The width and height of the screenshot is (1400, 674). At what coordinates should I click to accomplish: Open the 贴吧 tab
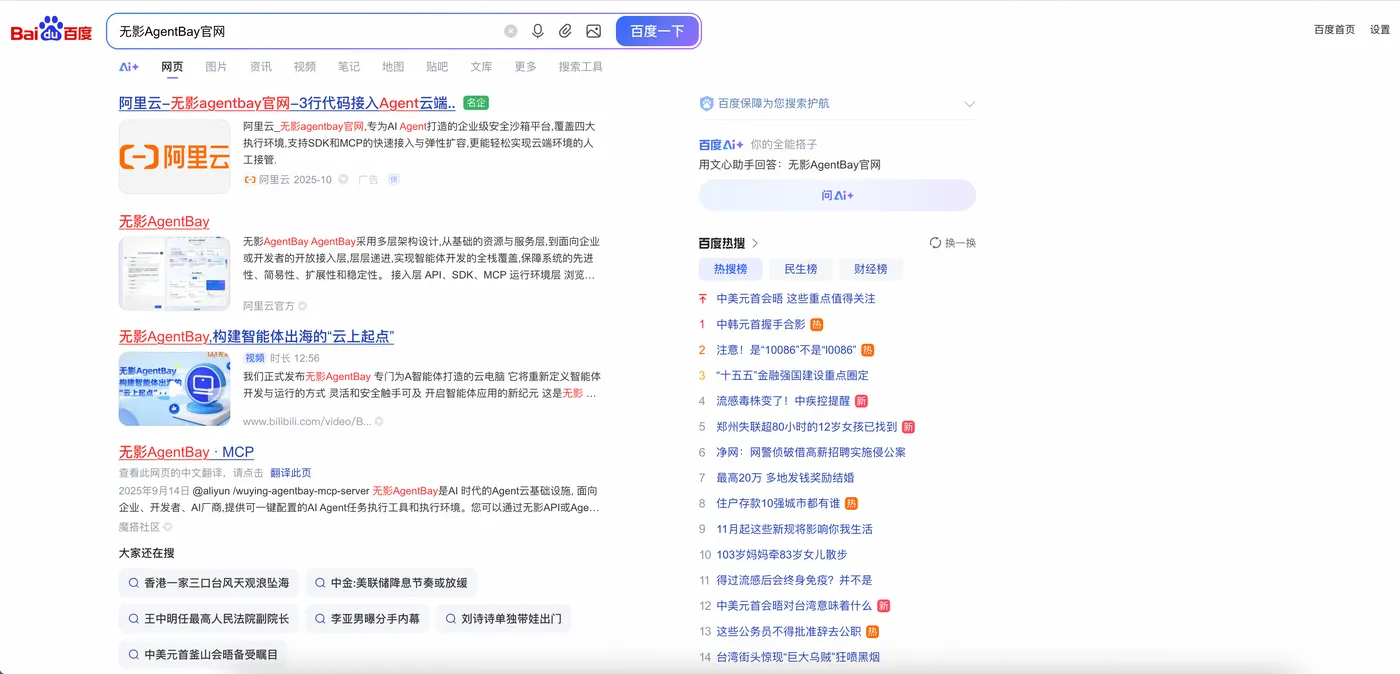tap(437, 67)
